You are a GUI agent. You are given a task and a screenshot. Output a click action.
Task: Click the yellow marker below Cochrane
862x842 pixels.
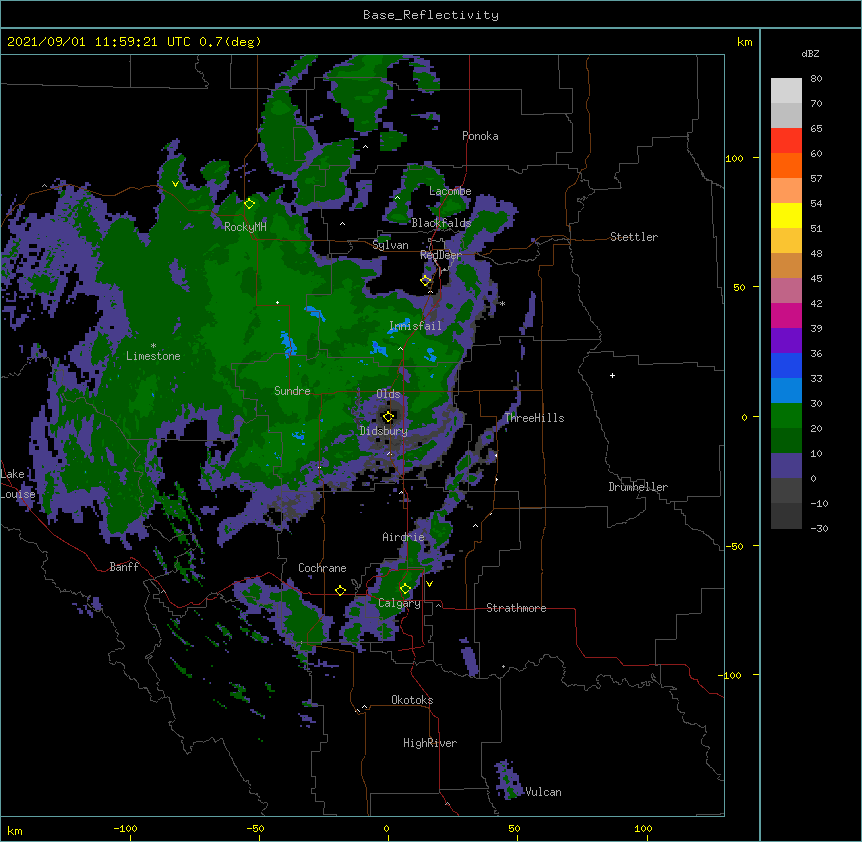click(340, 590)
